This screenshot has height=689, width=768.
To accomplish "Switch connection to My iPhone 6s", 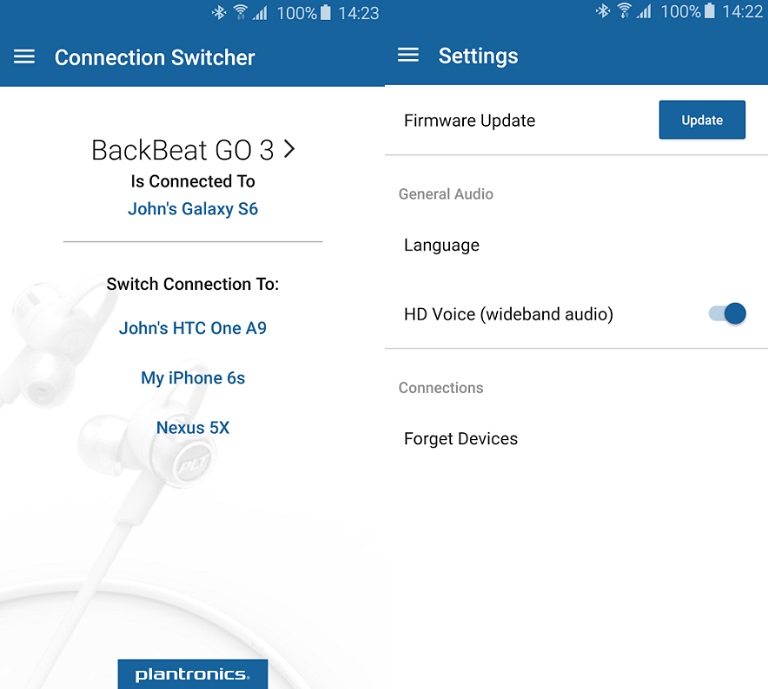I will click(x=193, y=378).
